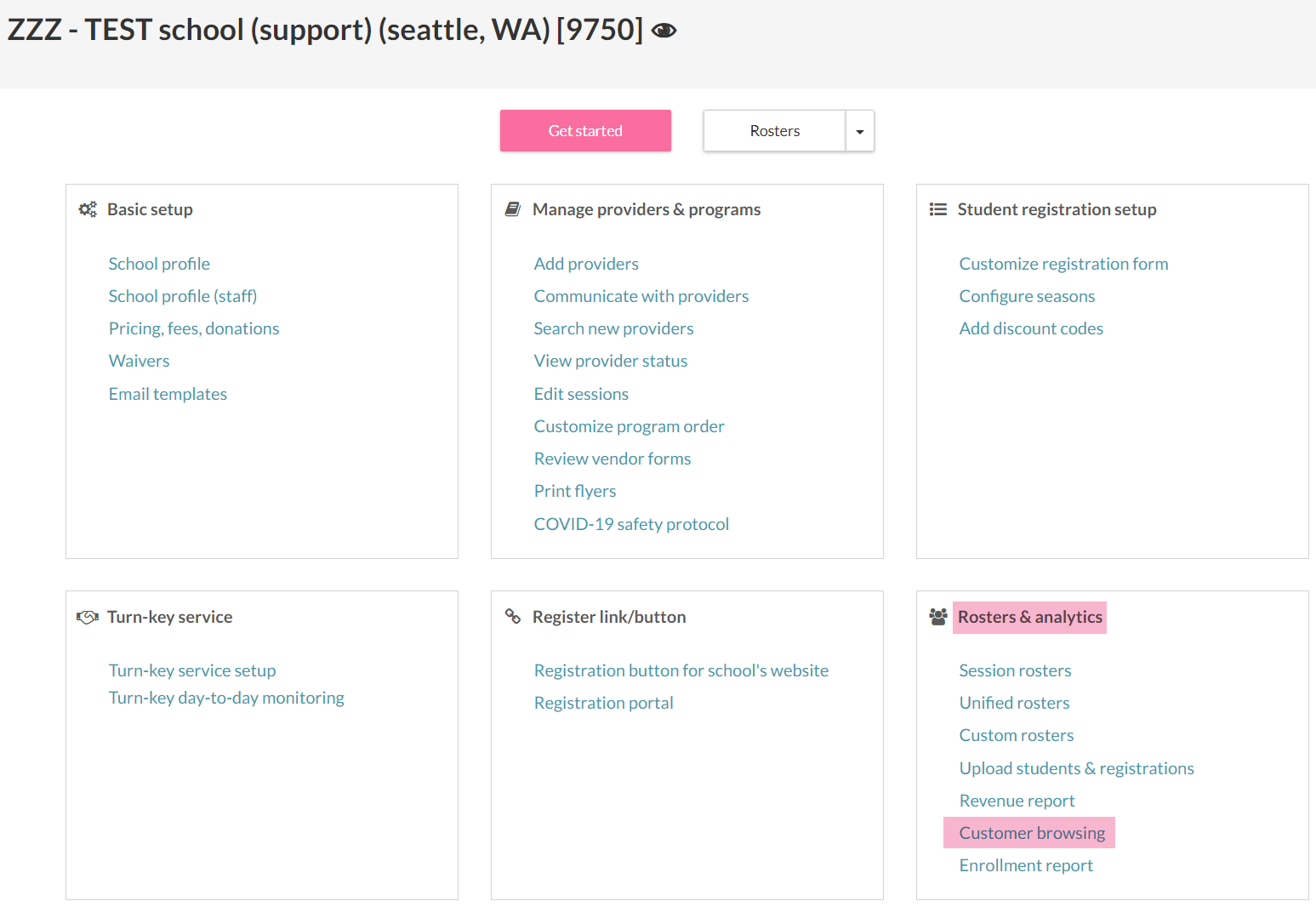The height and width of the screenshot is (907, 1316).
Task: Click the Rosters & analytics heading
Action: pyautogui.click(x=1029, y=617)
